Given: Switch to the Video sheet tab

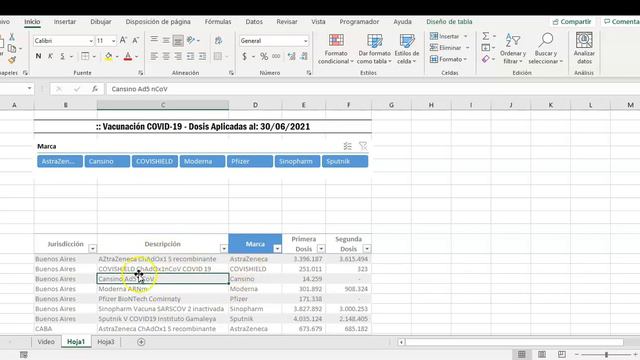Looking at the screenshot, I should 46,342.
